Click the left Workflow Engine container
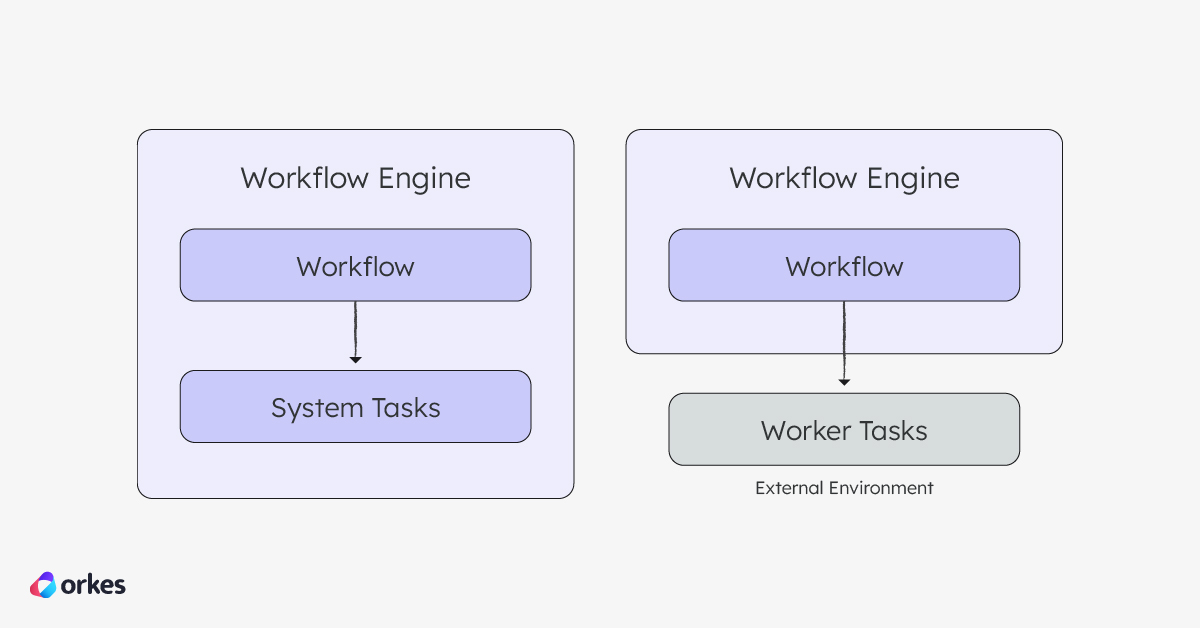 click(355, 470)
